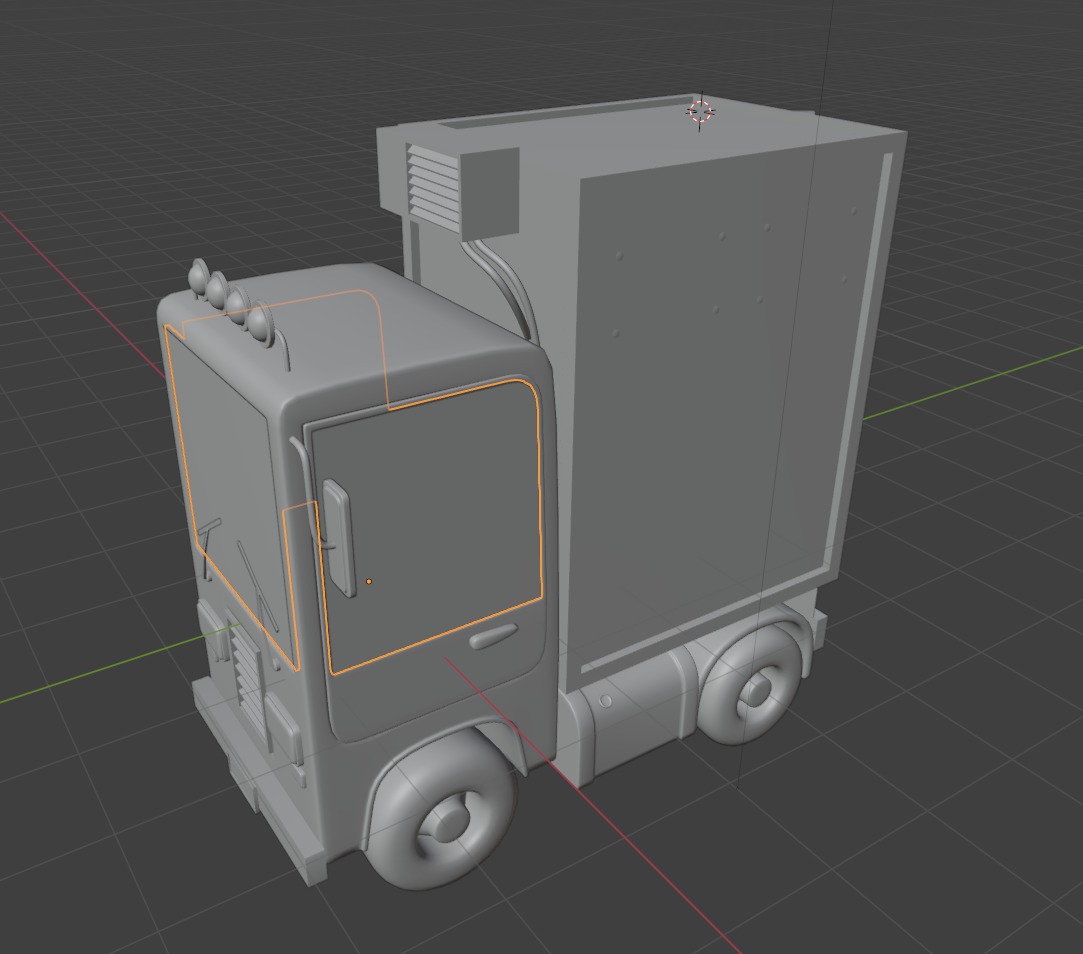Viewport: 1083px width, 954px height.
Task: Select the cab door handle
Action: click(493, 636)
